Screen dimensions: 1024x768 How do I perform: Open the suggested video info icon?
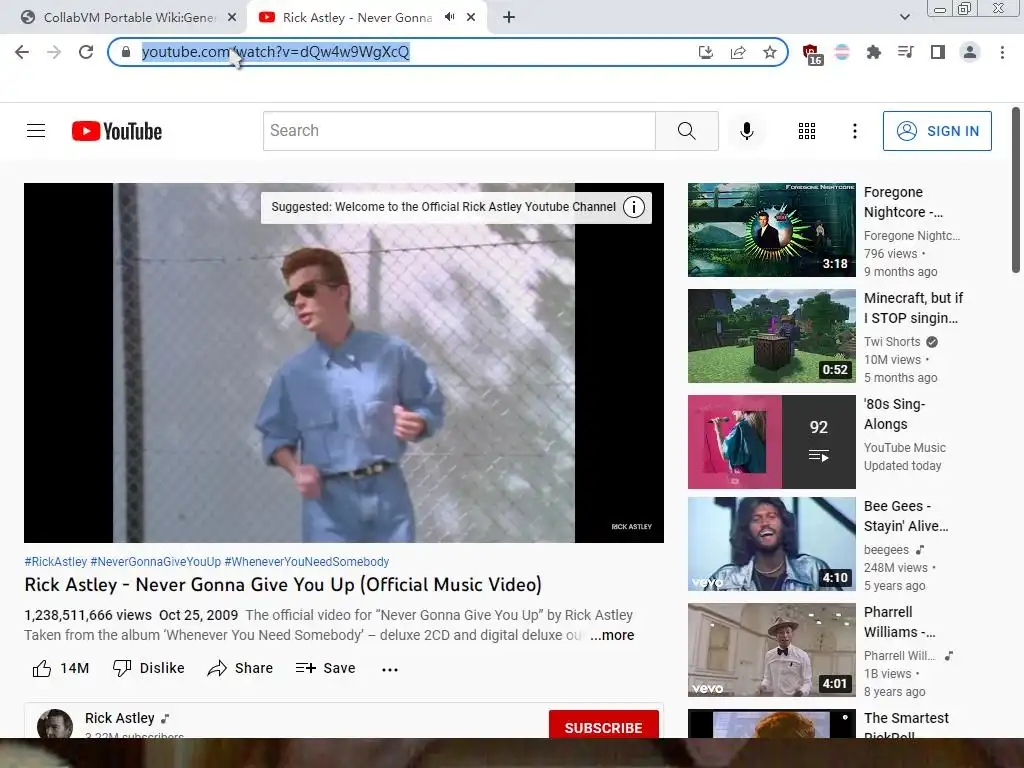(x=633, y=207)
